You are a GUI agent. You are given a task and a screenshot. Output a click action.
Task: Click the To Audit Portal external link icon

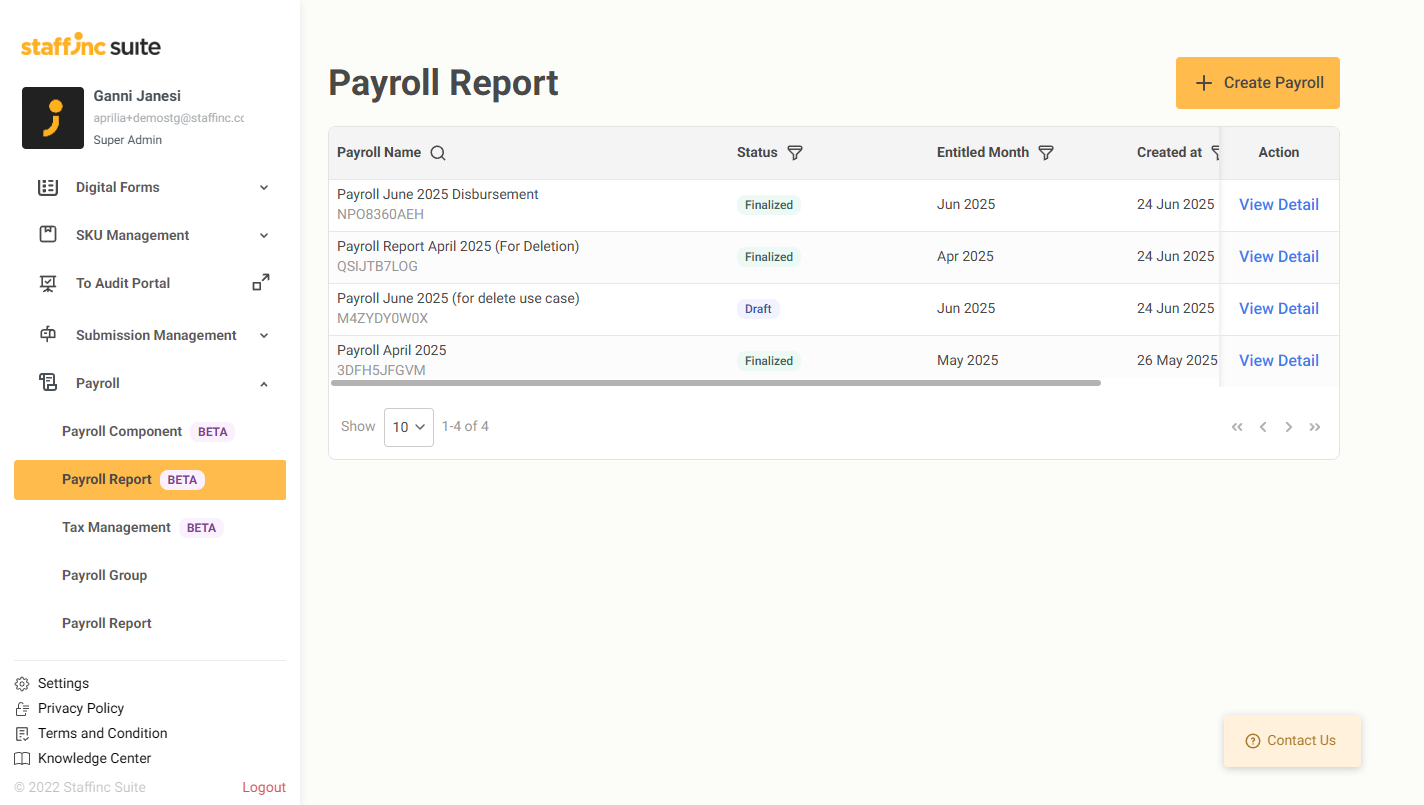click(x=261, y=283)
